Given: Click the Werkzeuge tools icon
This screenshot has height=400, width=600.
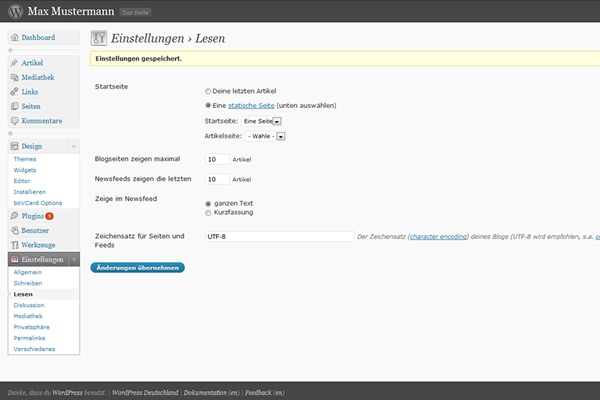Looking at the screenshot, I should (x=14, y=245).
